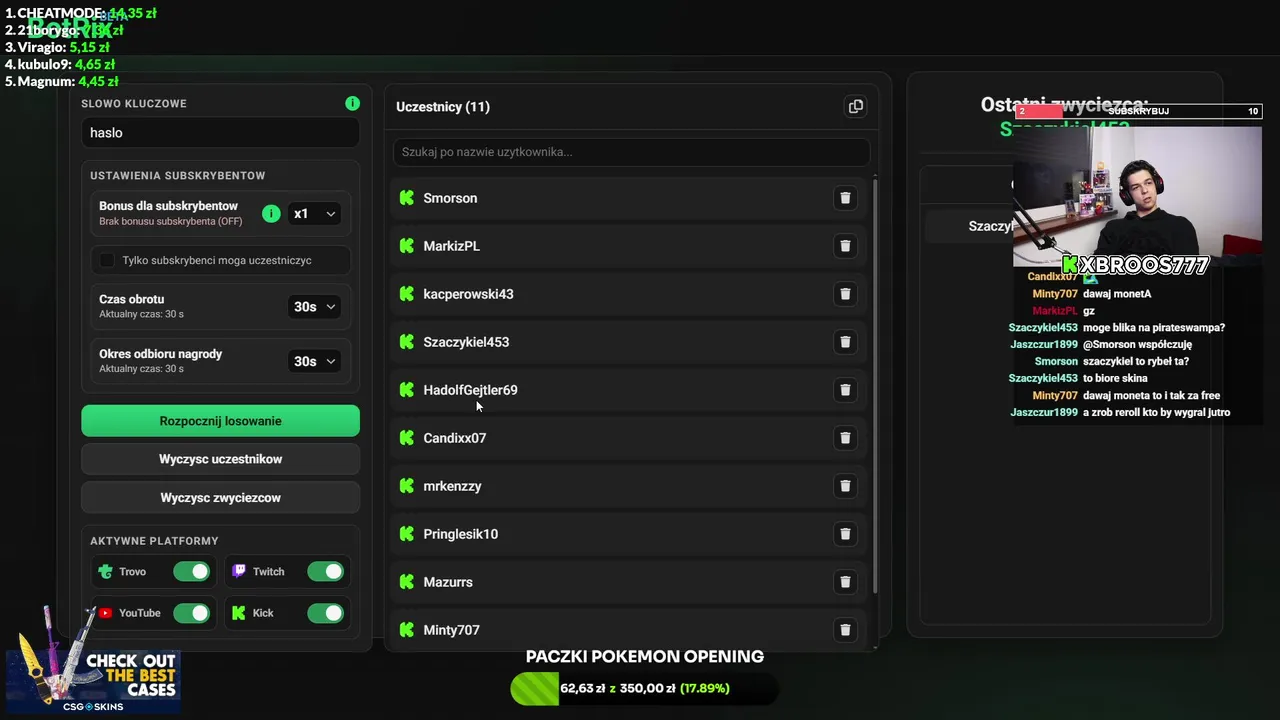Click the Kick icon beside Candixx07
Screen dimensions: 1280x720
tap(407, 438)
